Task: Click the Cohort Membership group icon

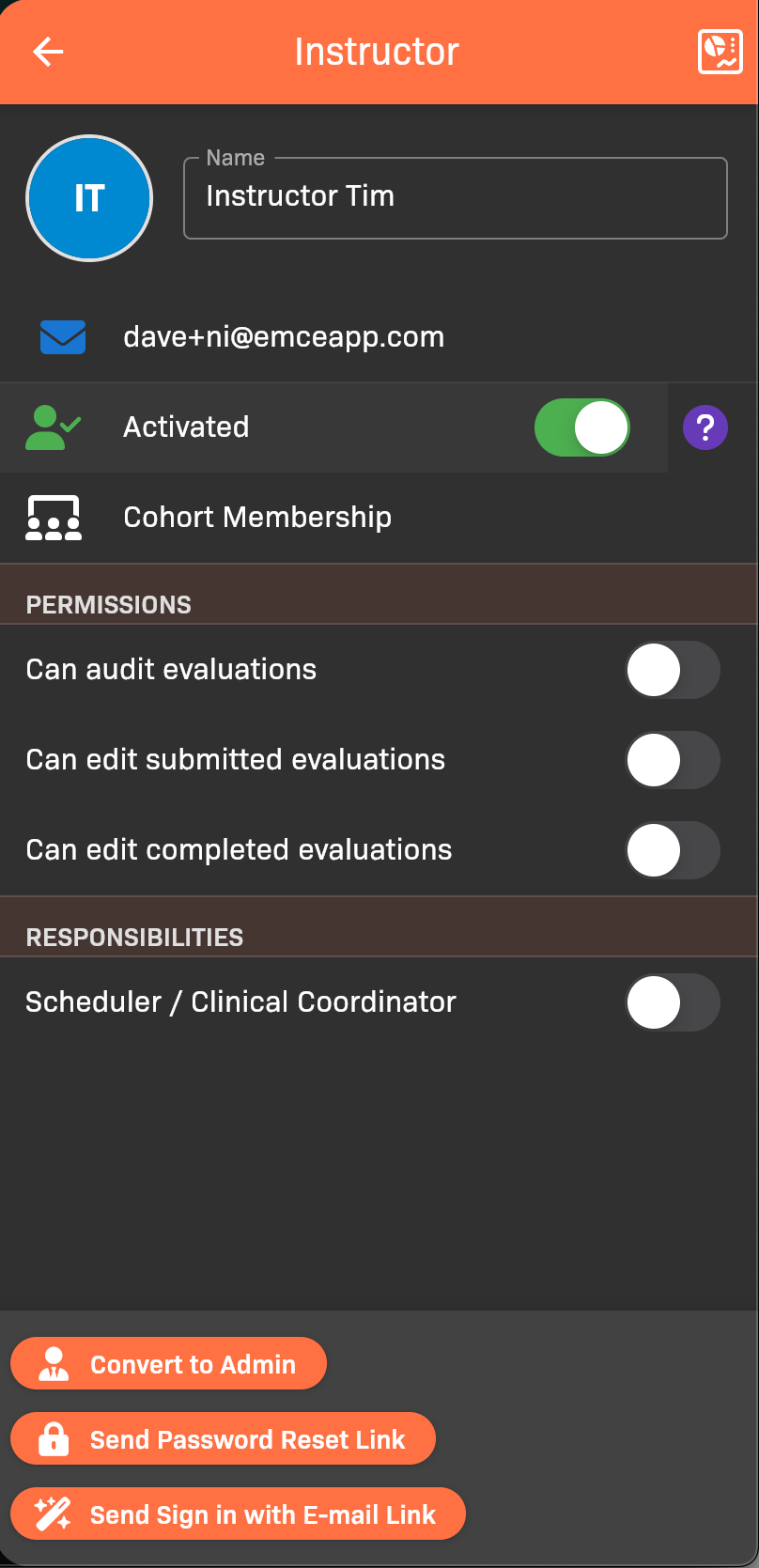Action: [x=54, y=518]
